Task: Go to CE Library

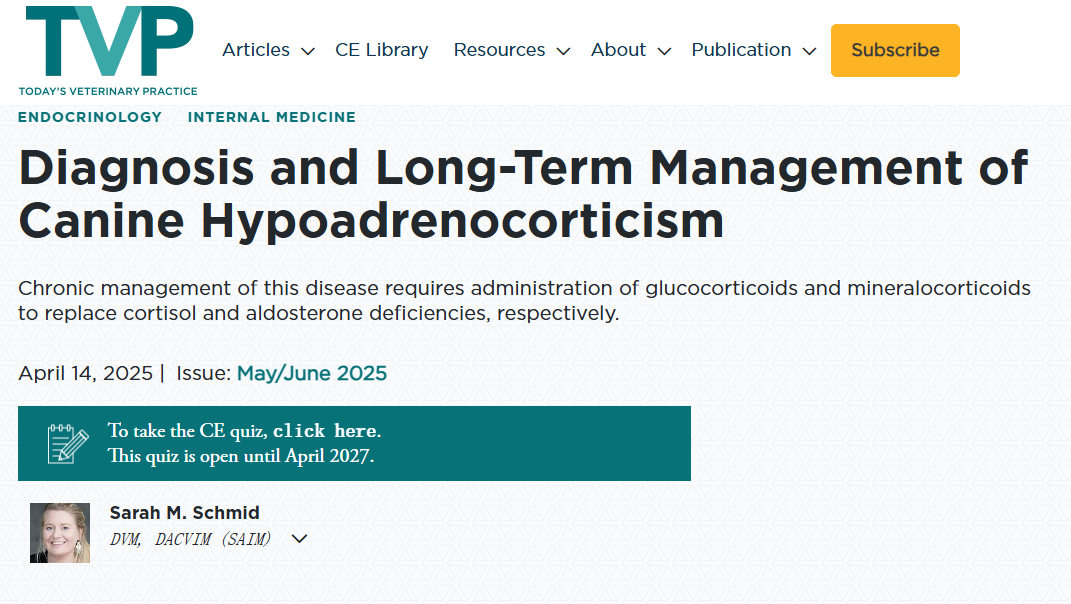Action: tap(381, 50)
